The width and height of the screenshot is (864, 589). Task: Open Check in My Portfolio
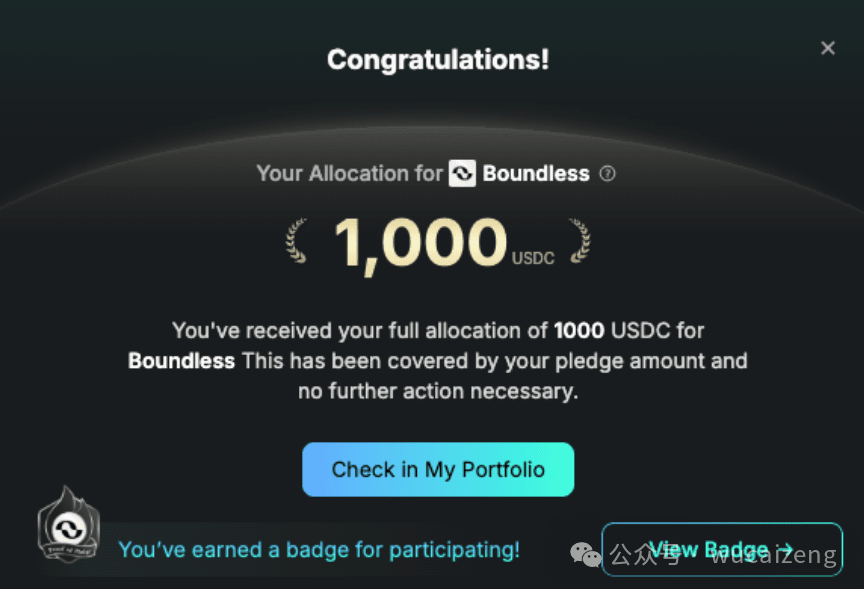[438, 469]
